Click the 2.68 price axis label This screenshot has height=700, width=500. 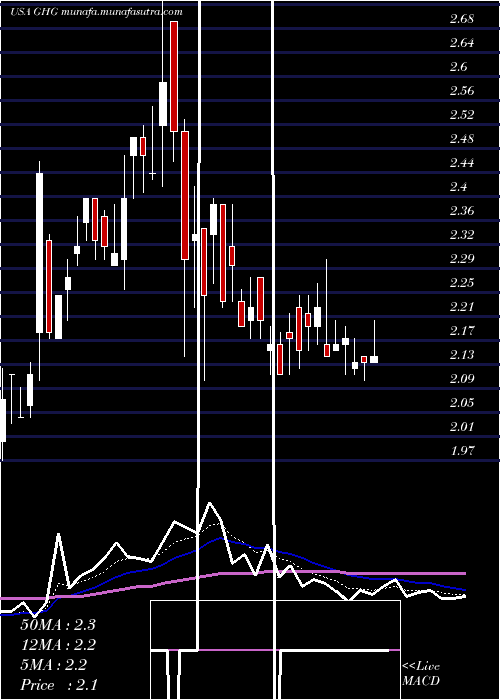tap(462, 19)
